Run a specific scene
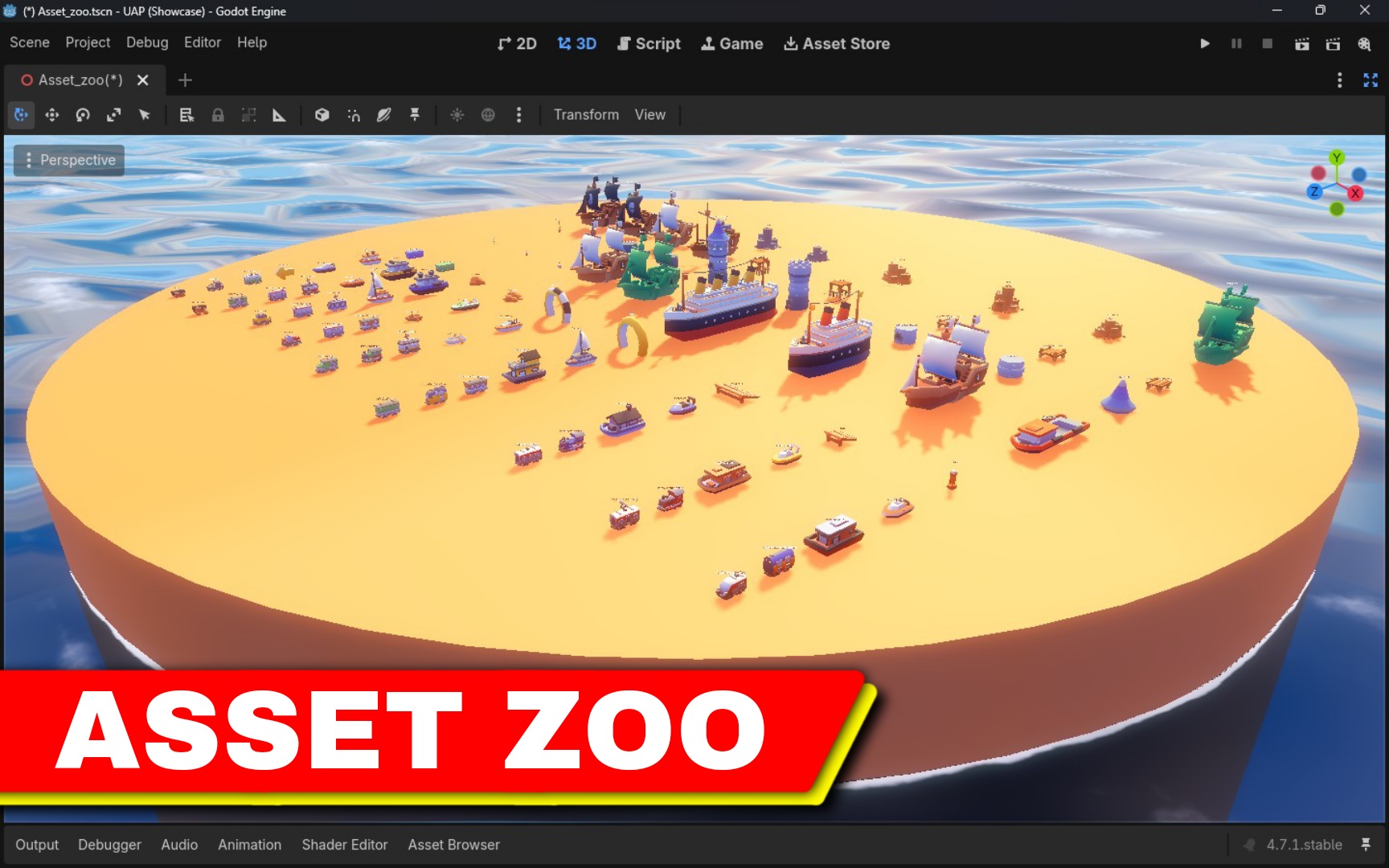 (1333, 44)
